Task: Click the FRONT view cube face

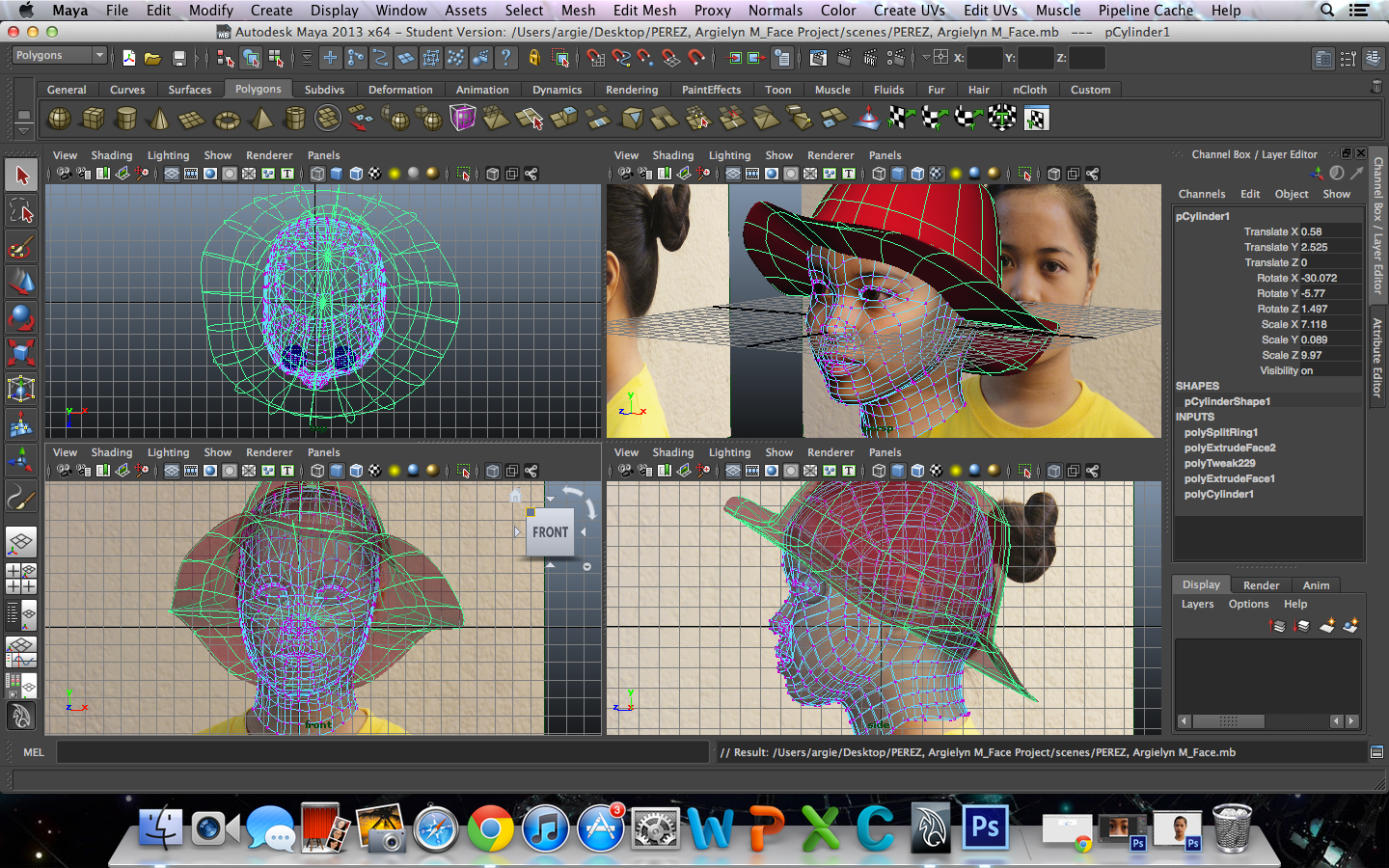Action: [x=550, y=531]
